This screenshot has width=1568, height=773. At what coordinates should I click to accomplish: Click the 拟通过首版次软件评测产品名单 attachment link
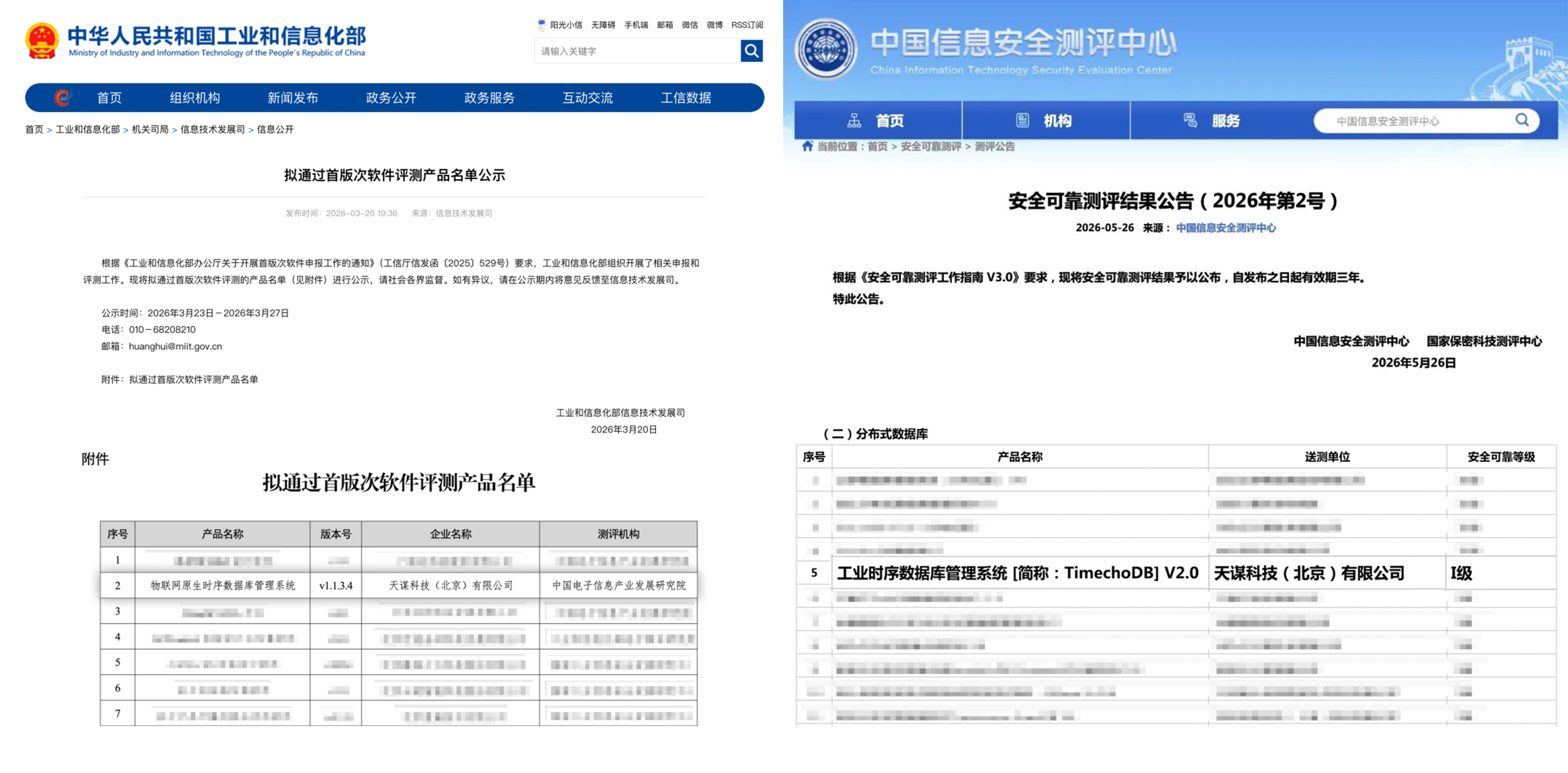(x=194, y=379)
